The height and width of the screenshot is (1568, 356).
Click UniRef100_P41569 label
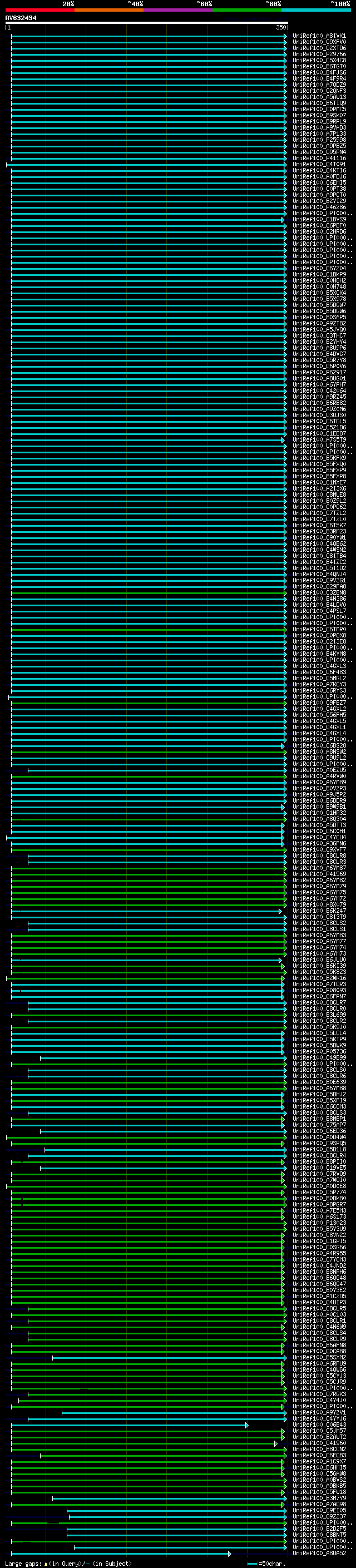tap(319, 874)
